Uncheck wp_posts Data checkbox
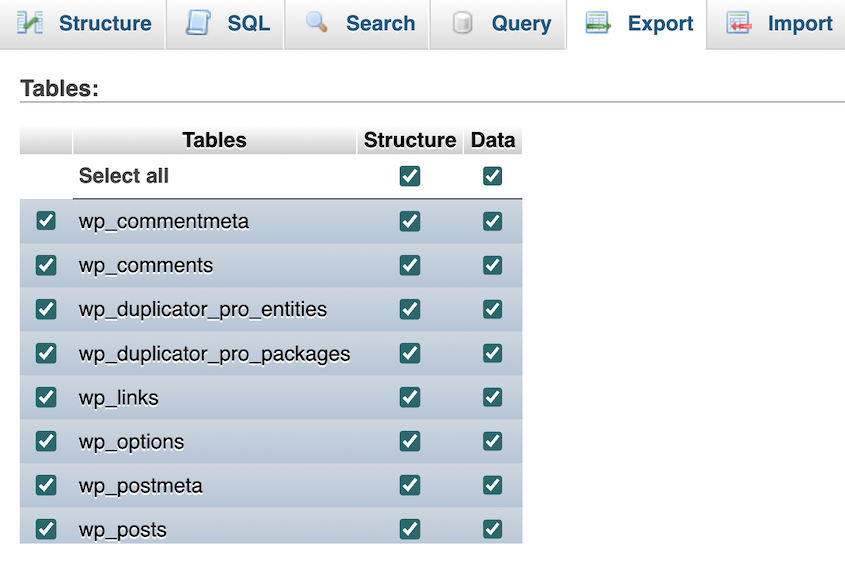845x571 pixels. tap(493, 529)
